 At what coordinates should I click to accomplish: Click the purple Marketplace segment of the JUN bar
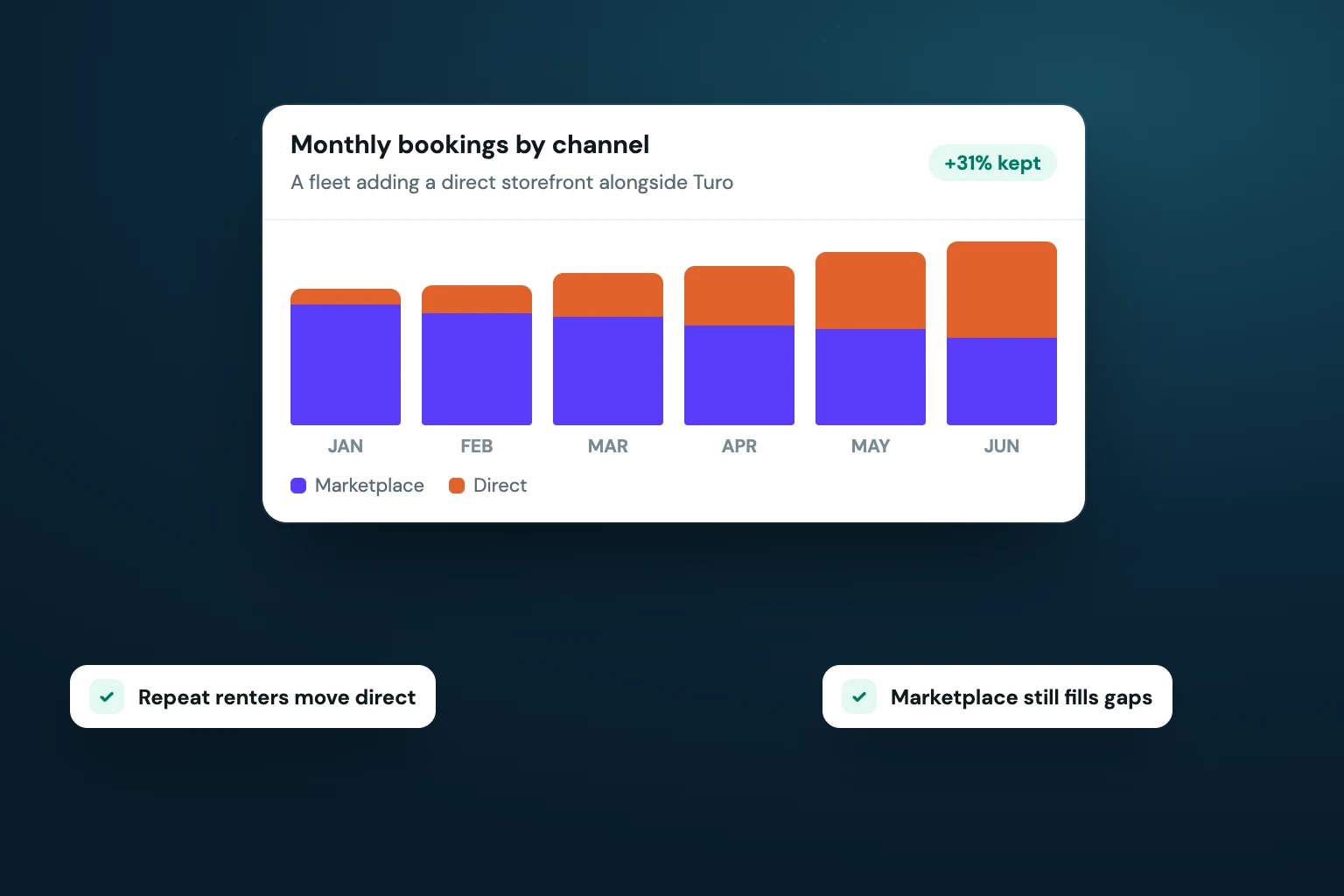coord(1002,381)
